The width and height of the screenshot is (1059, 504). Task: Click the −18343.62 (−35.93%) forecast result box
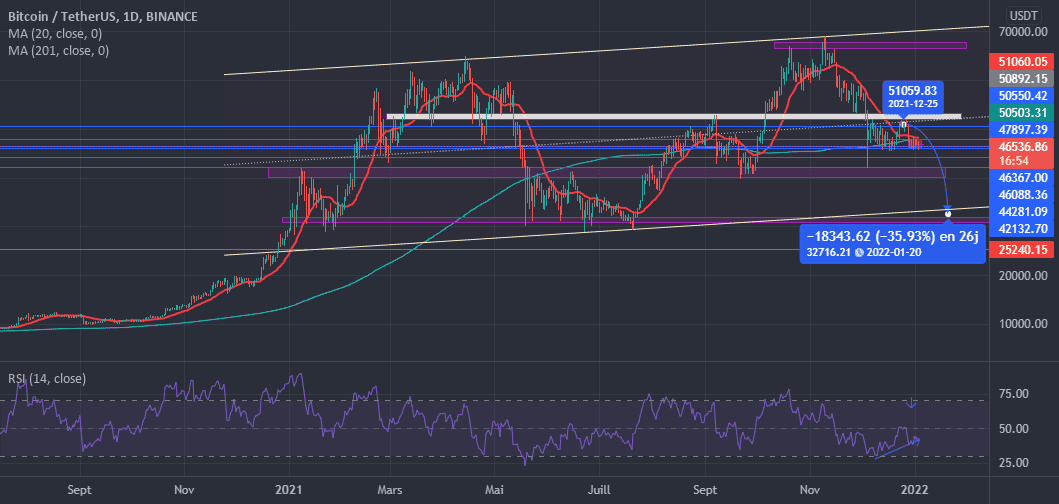coord(892,244)
